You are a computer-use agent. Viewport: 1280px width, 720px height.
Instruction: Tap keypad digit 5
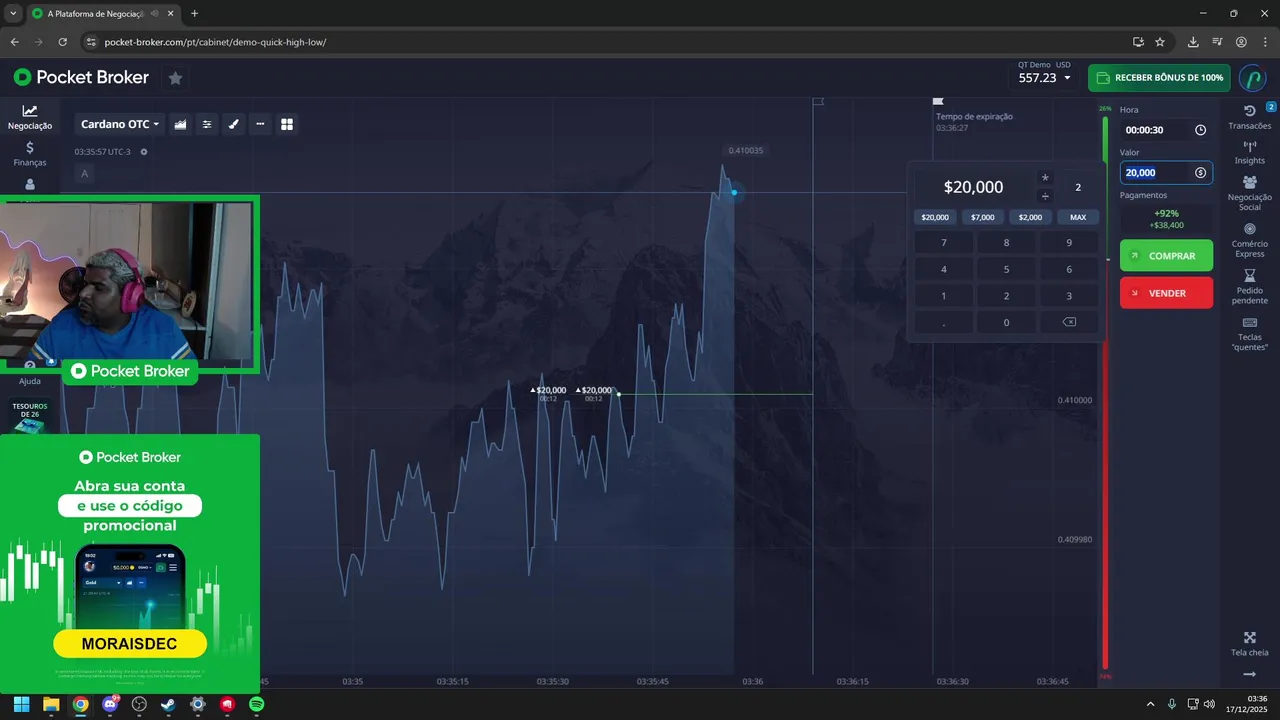point(1006,269)
